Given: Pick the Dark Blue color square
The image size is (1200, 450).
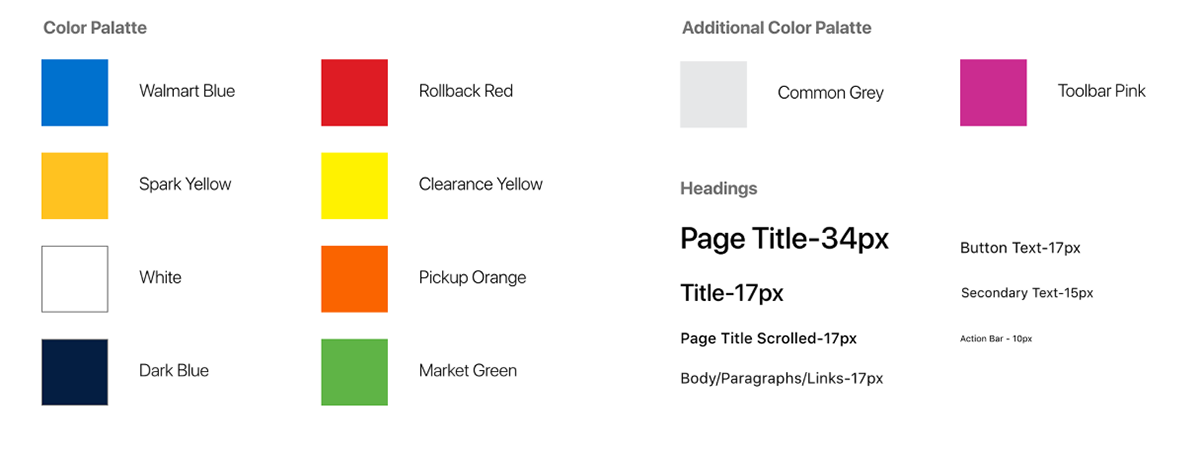Looking at the screenshot, I should point(74,371).
